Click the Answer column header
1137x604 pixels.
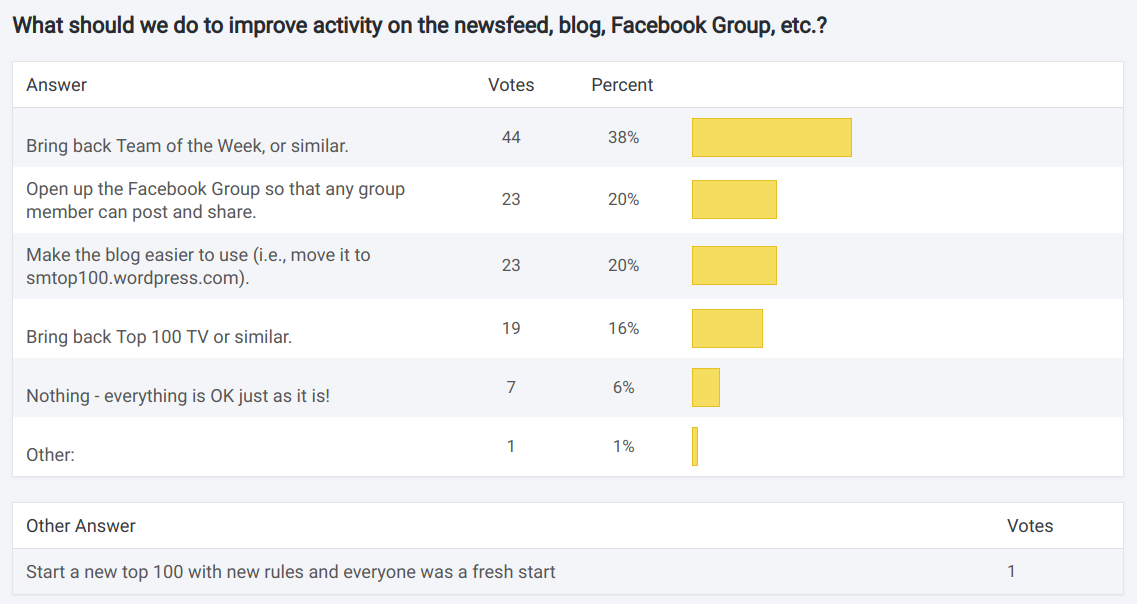coord(57,85)
